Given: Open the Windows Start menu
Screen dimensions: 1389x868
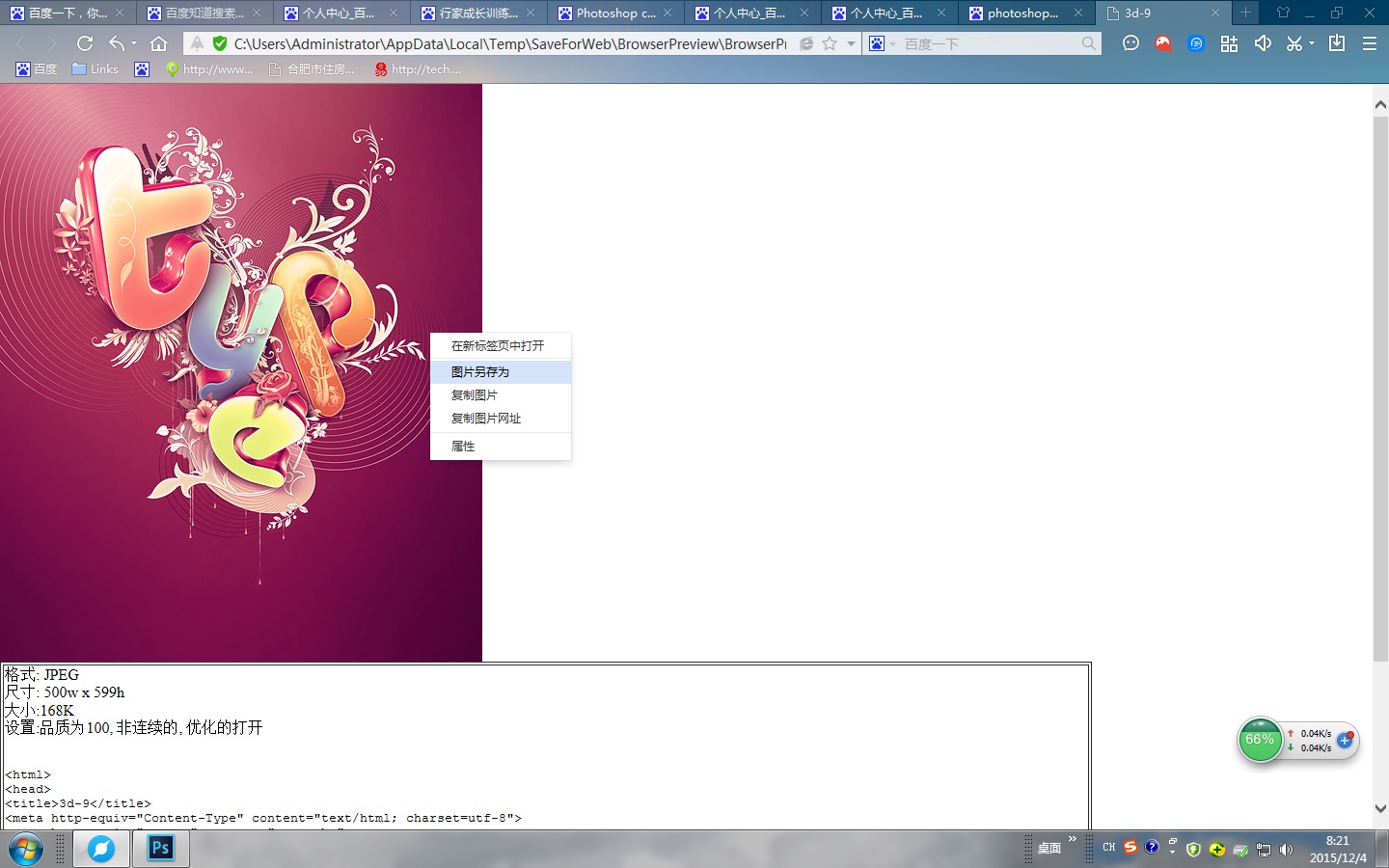Looking at the screenshot, I should (x=26, y=850).
